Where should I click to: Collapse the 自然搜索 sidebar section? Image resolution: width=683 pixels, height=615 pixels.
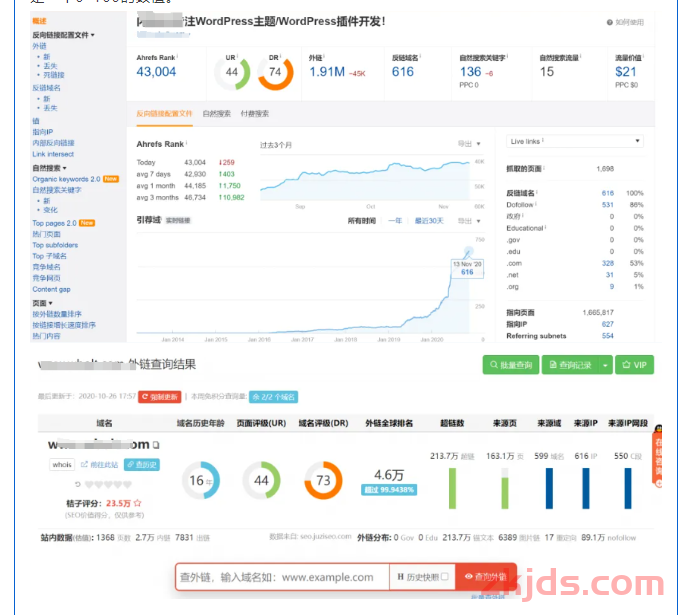coord(50,168)
